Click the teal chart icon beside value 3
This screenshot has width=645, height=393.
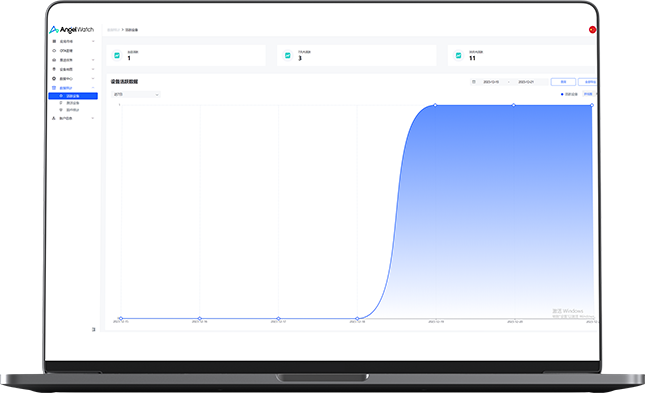(288, 55)
